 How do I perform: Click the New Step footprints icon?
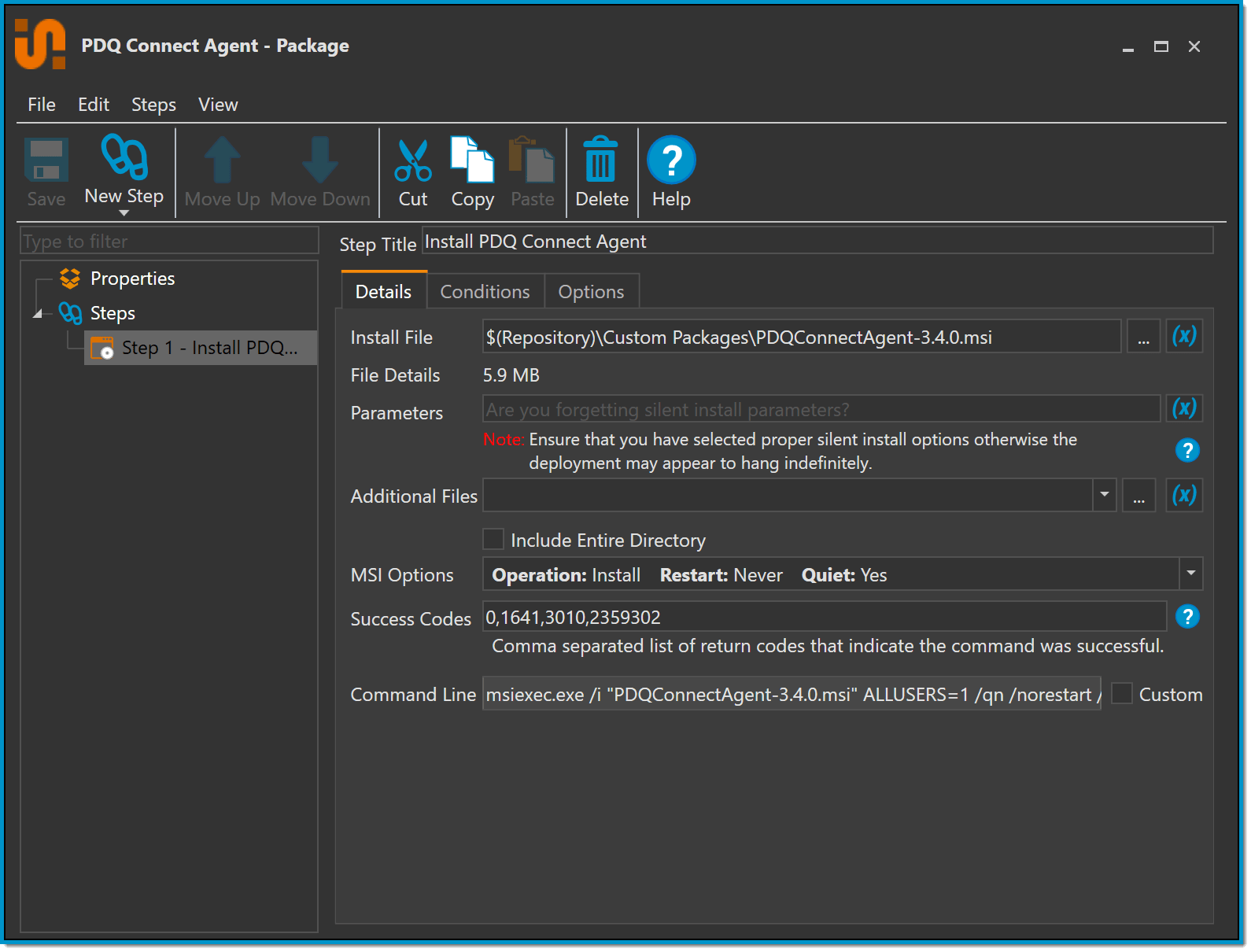point(124,157)
